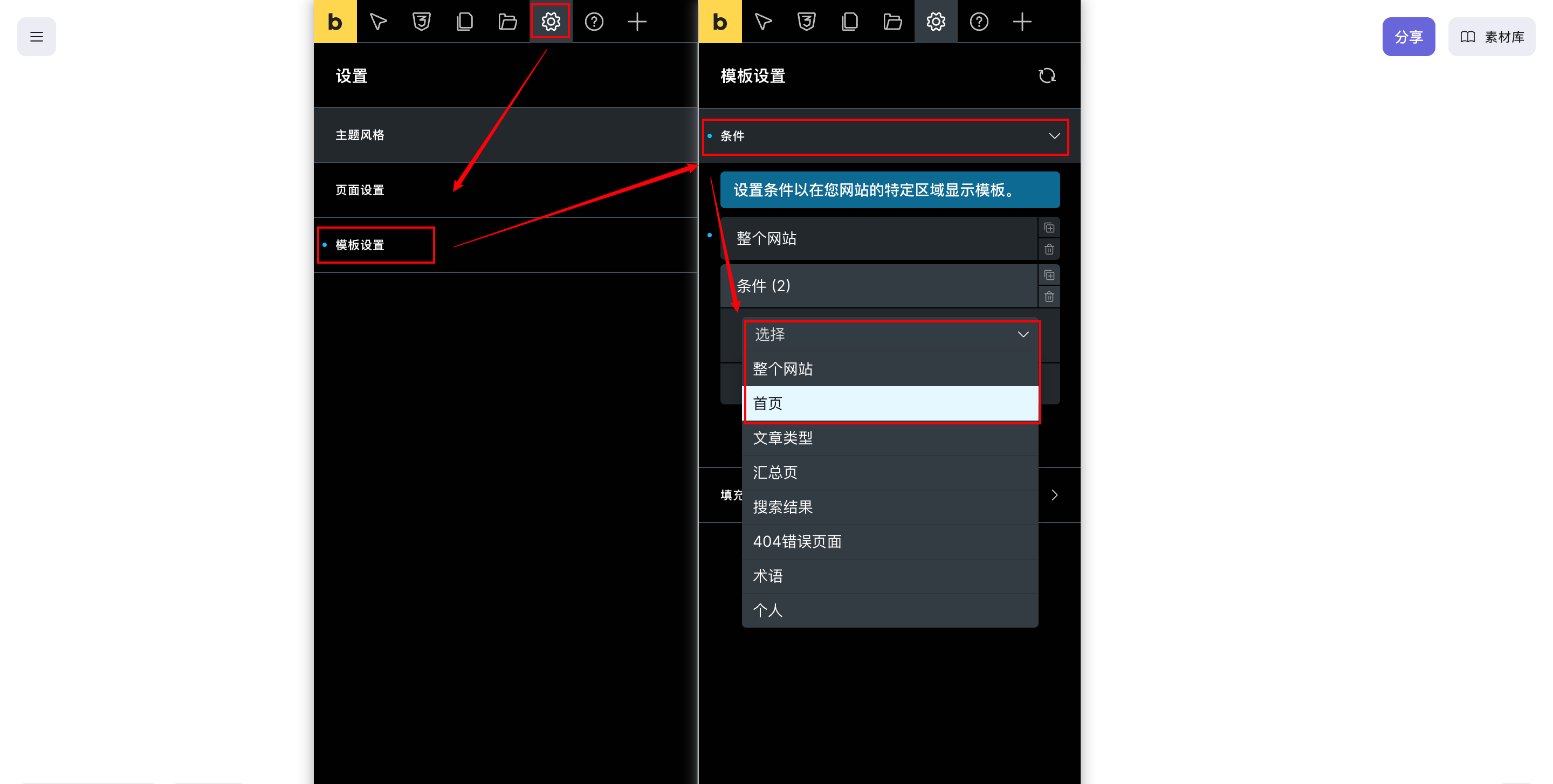1553x784 pixels.
Task: Open the pages icon in left panel
Action: click(464, 22)
